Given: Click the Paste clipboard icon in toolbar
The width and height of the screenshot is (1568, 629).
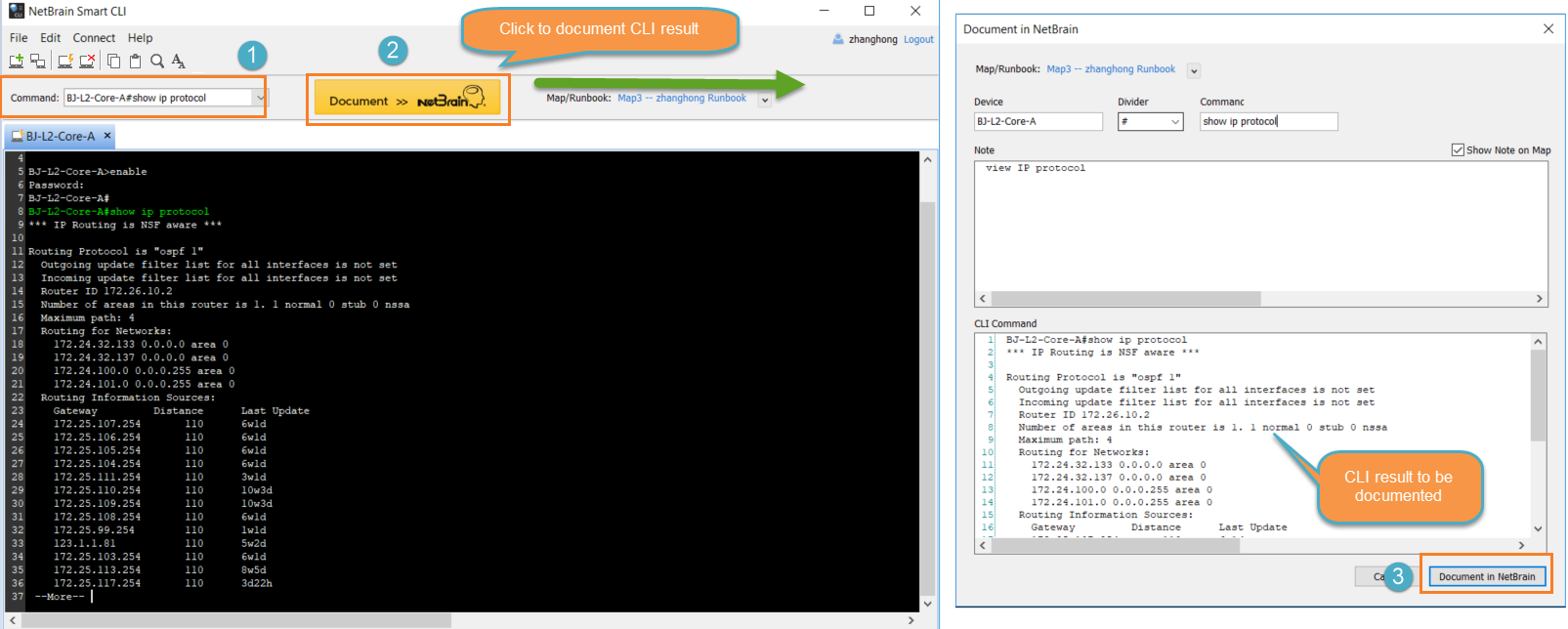Looking at the screenshot, I should pos(135,61).
